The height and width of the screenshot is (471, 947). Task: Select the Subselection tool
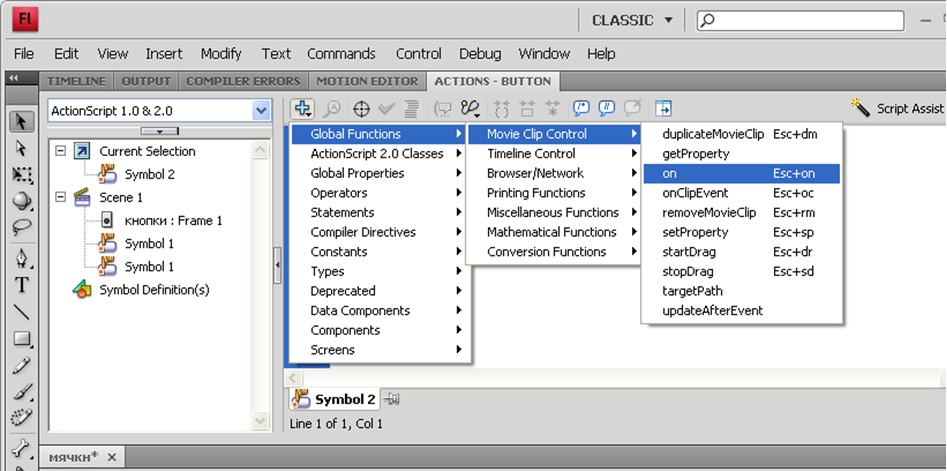pos(21,148)
